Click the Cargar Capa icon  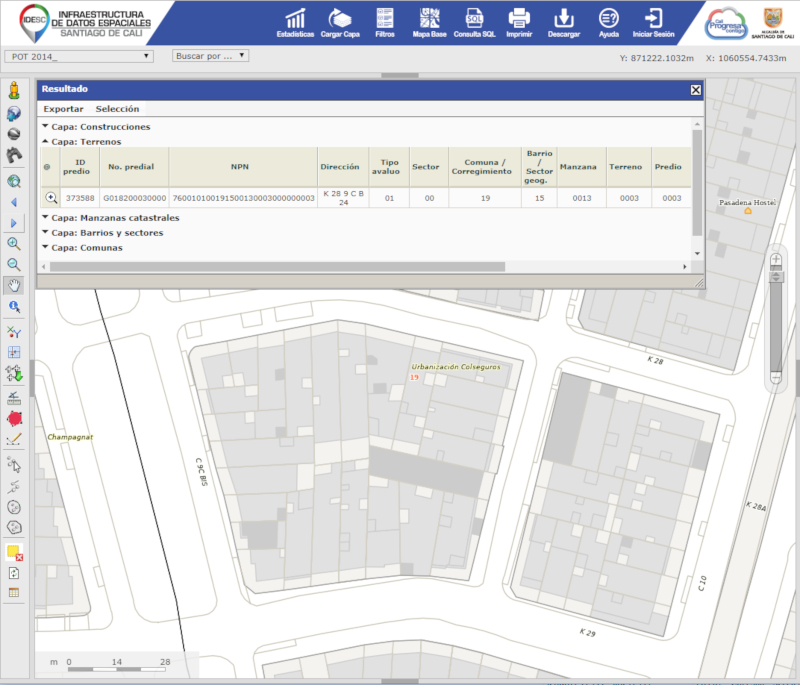click(x=340, y=22)
